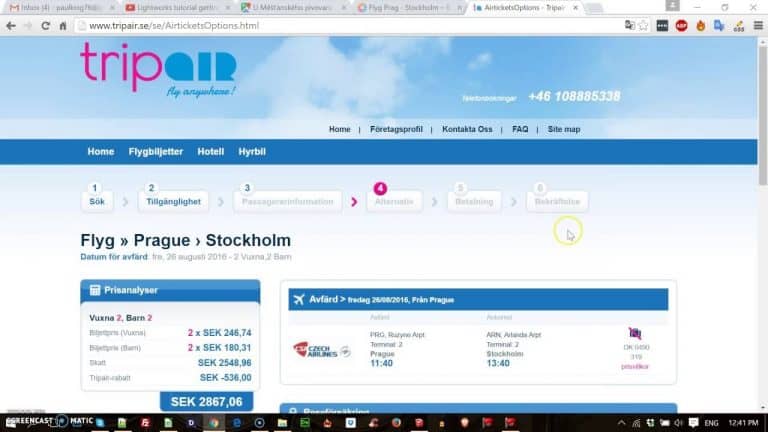Click the Skatt SEK 2548,96 value
The image size is (768, 432).
(x=224, y=363)
